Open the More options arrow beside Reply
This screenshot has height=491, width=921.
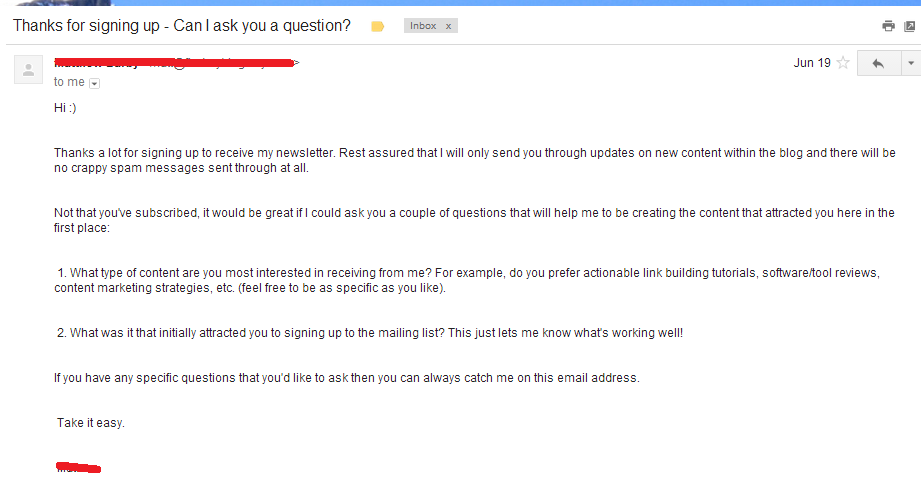click(910, 63)
